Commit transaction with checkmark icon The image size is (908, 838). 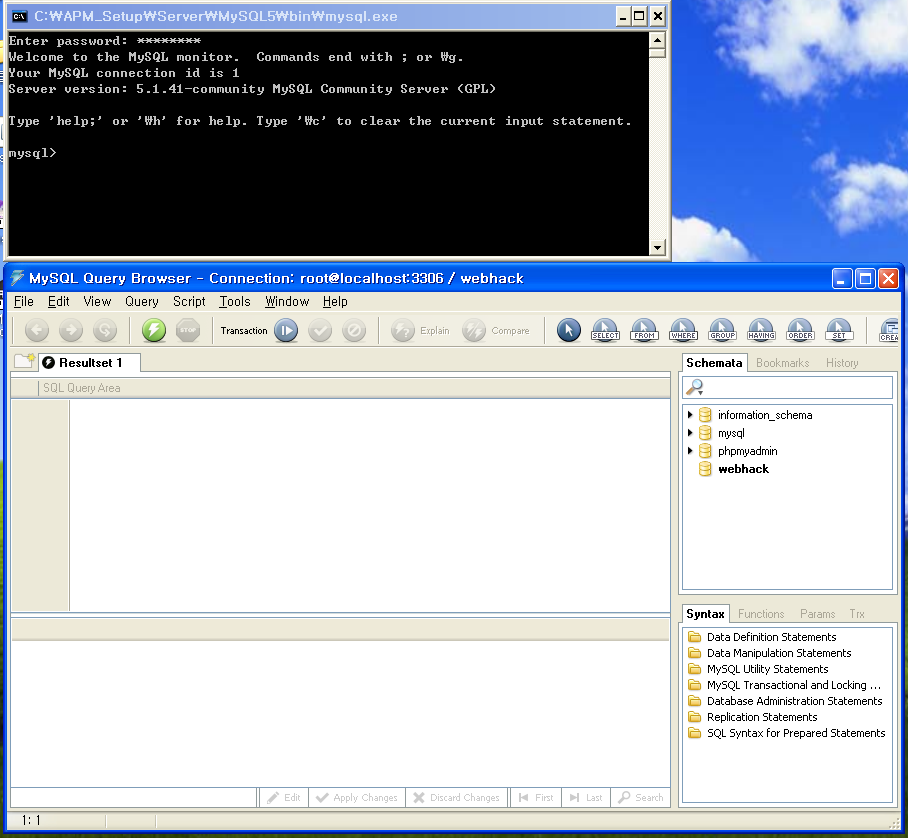320,330
